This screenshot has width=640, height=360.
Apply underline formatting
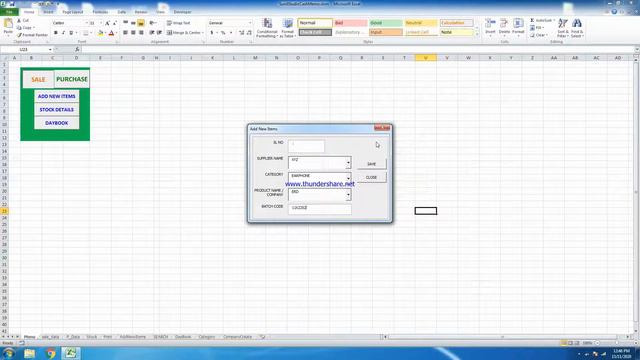(x=71, y=33)
